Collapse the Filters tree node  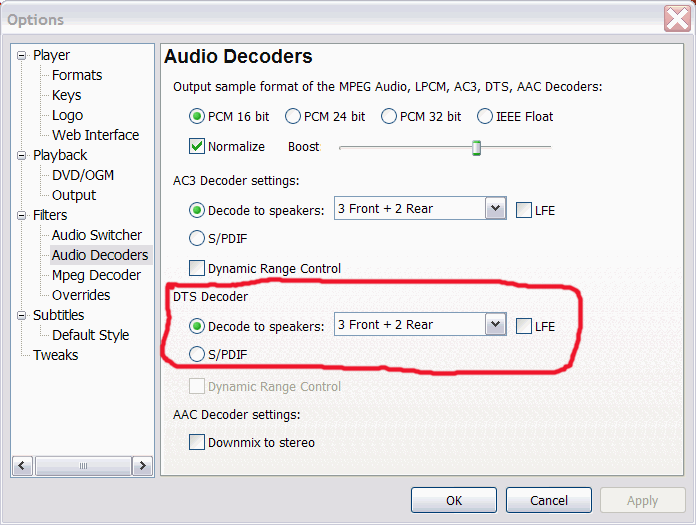click(21, 216)
